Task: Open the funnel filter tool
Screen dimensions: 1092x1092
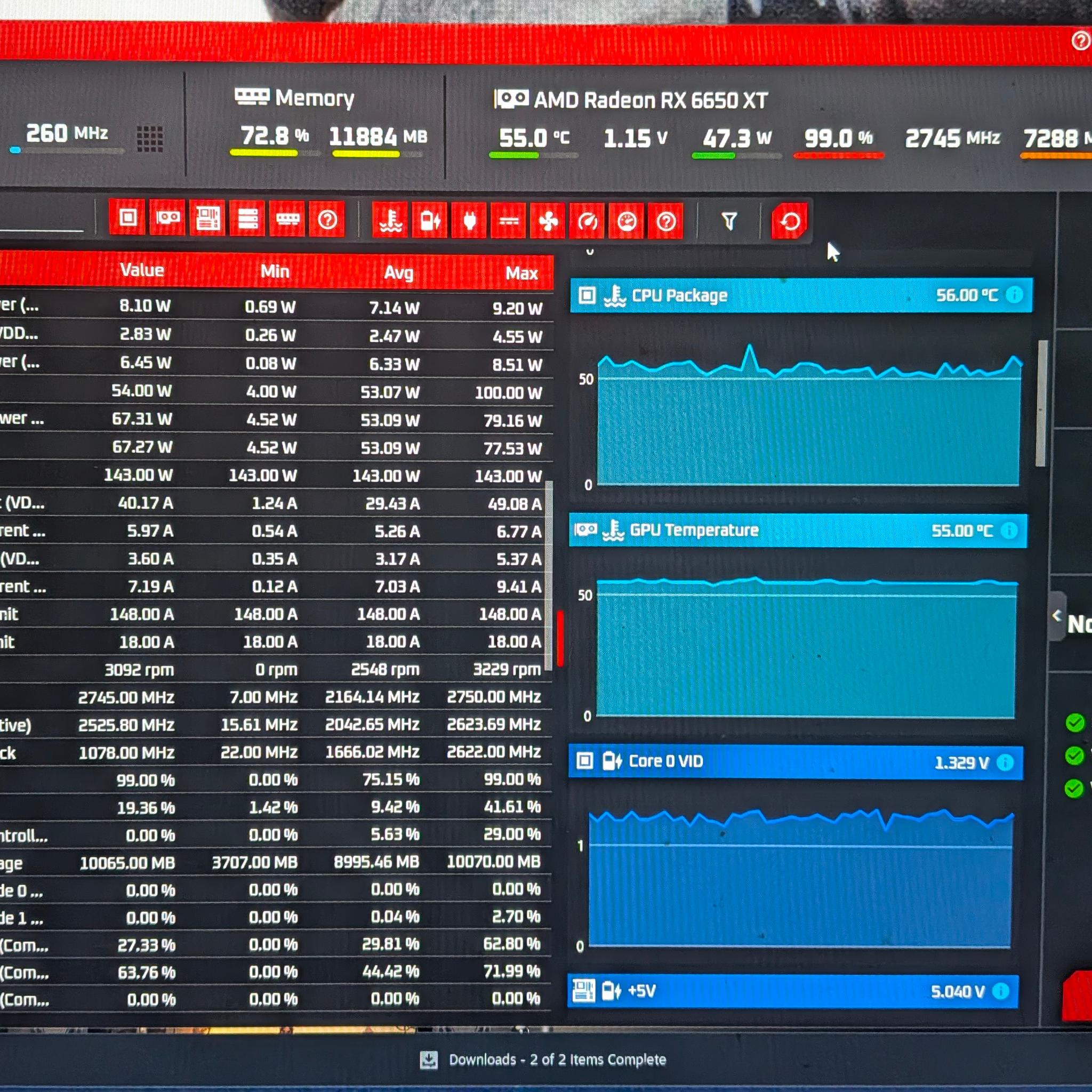Action: tap(729, 221)
